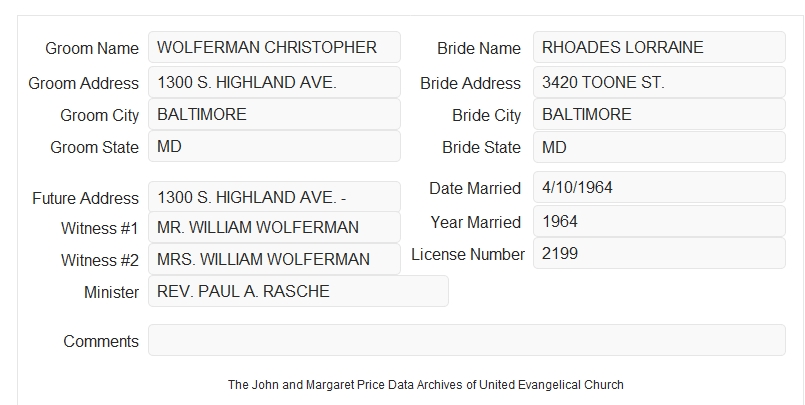Select the empty Comments field
805x405 pixels.
coord(467,340)
